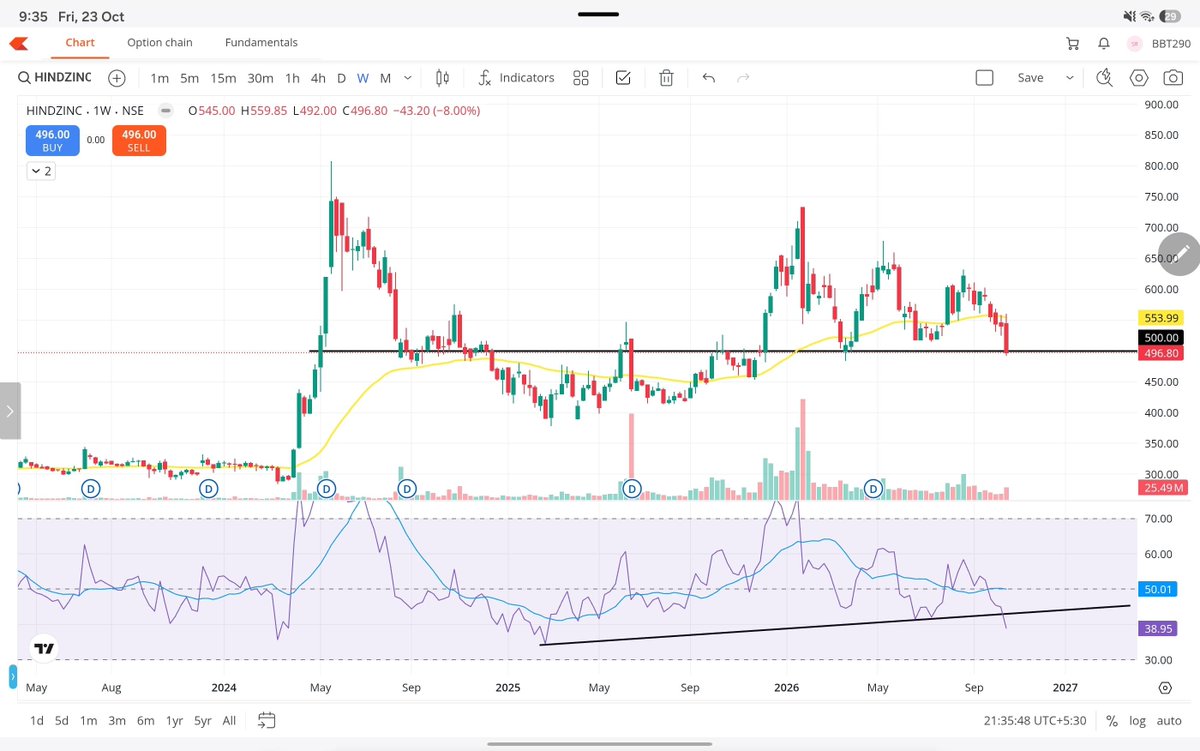Screen dimensions: 1200x751
Task: Open the pencil drawing tools button
Action: coord(1182,252)
